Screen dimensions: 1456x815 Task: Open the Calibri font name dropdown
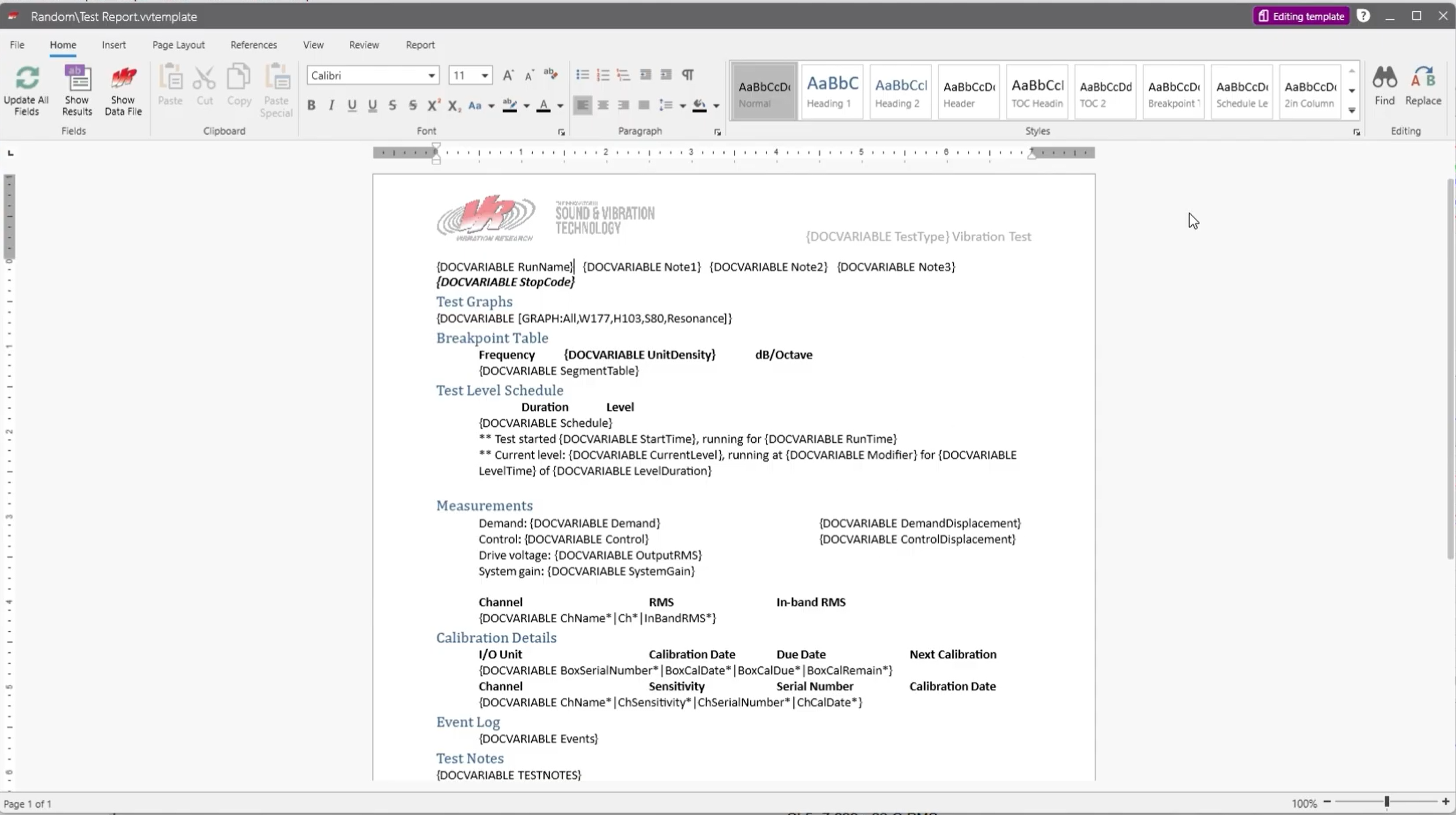(432, 76)
